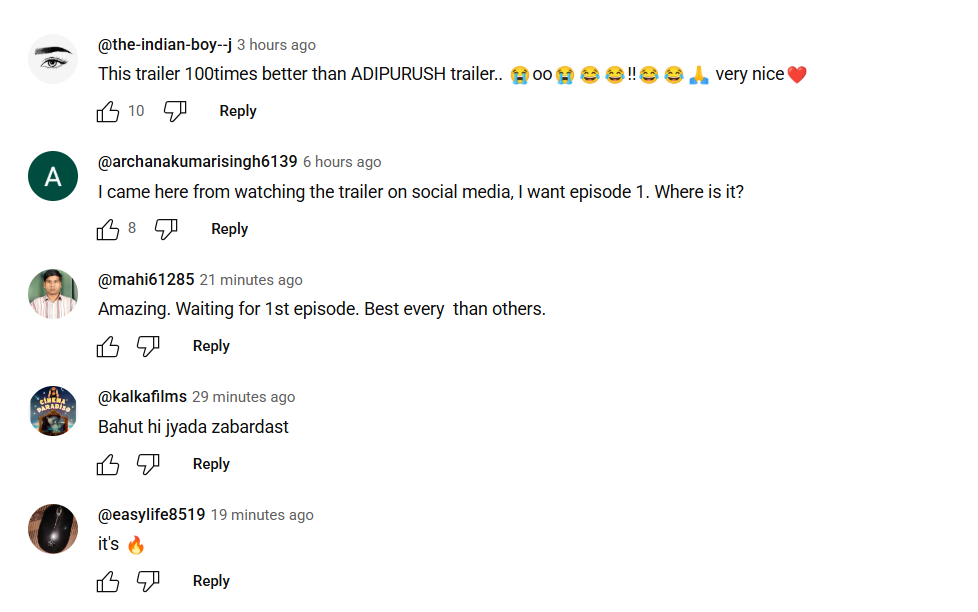Open @kalkafilms channel from username link
Image resolution: width=978 pixels, height=612 pixels.
click(x=142, y=397)
